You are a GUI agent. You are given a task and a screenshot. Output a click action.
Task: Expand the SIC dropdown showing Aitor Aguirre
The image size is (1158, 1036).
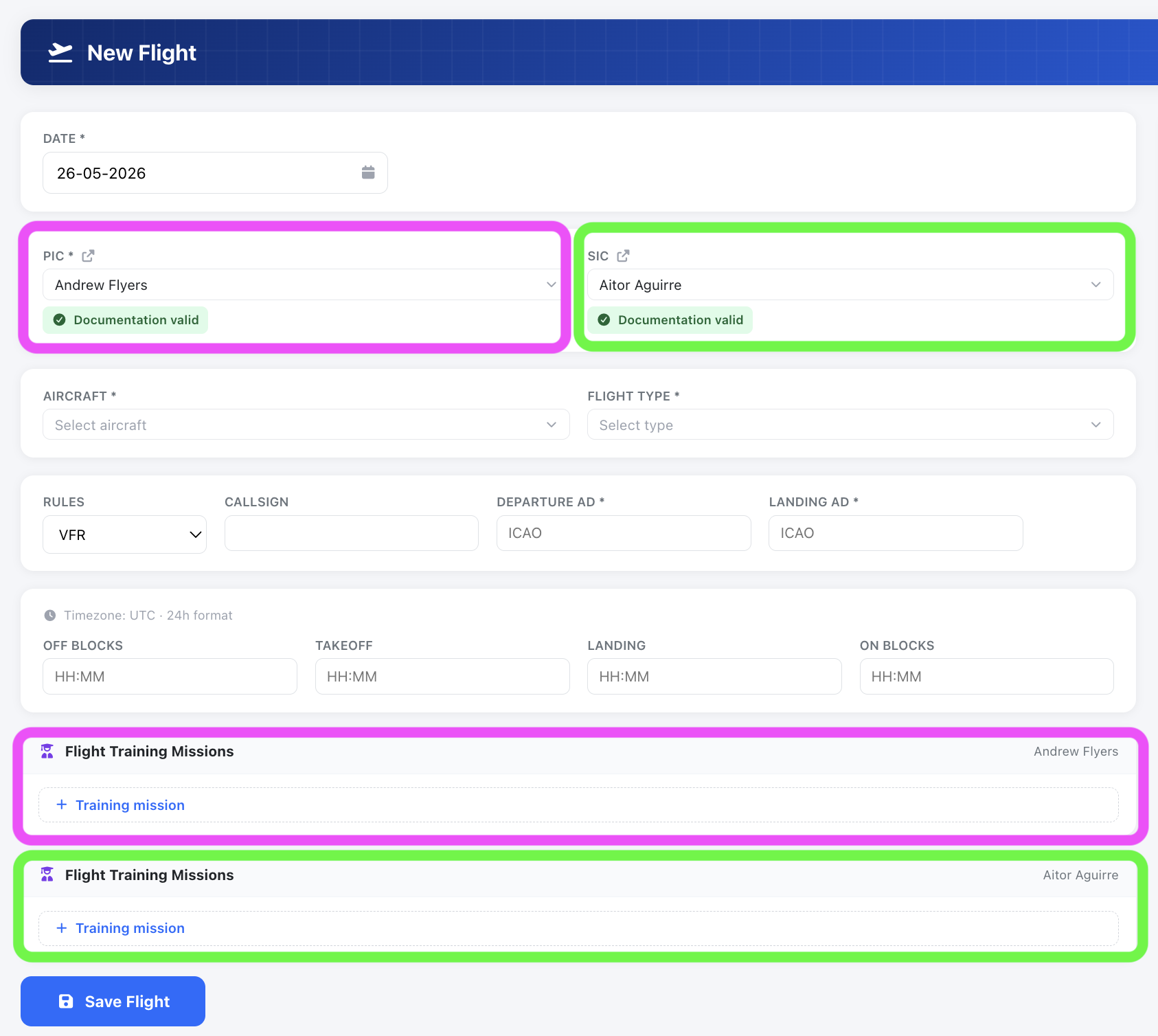850,284
